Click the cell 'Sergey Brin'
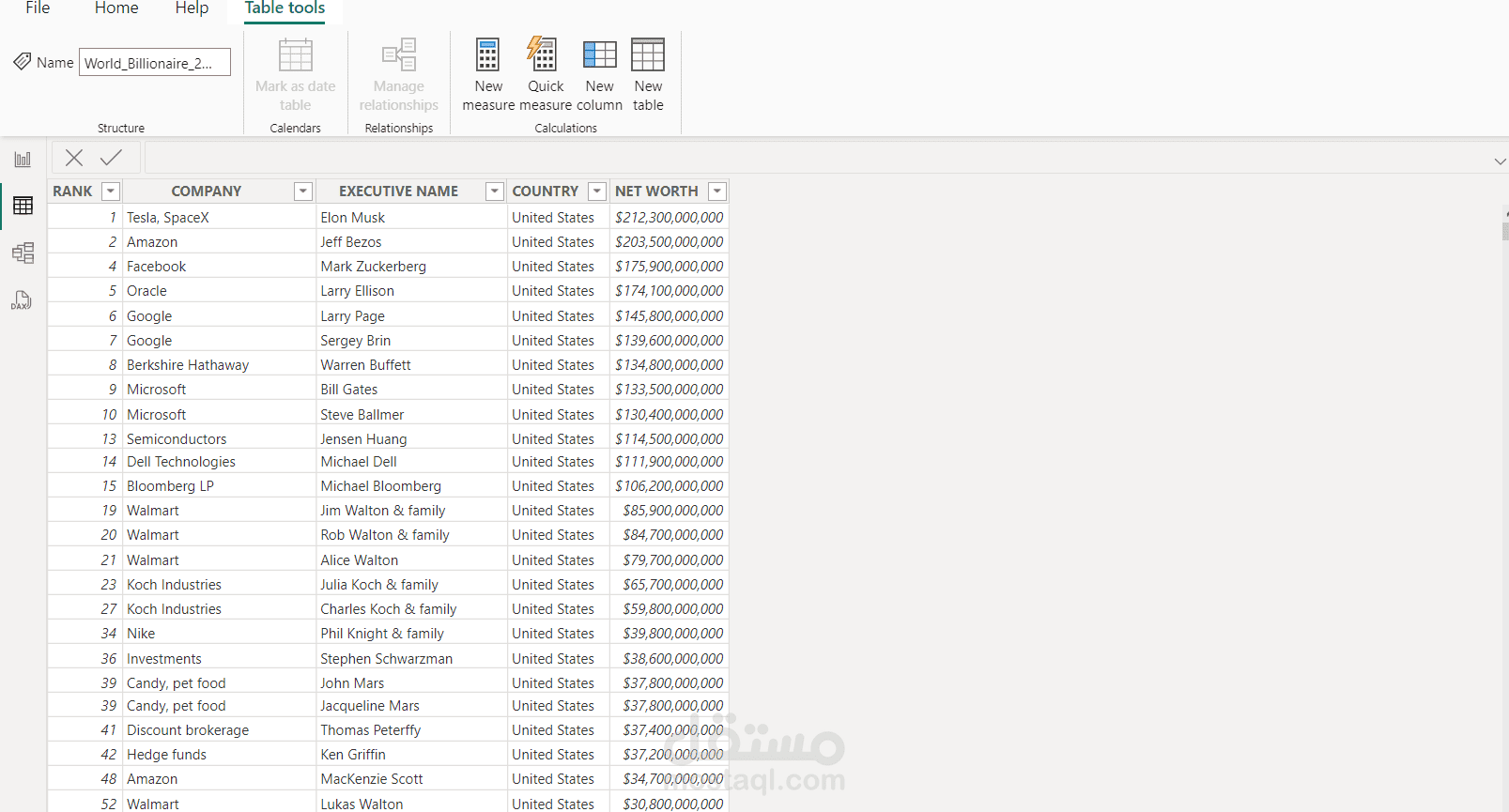The width and height of the screenshot is (1509, 812). click(411, 341)
